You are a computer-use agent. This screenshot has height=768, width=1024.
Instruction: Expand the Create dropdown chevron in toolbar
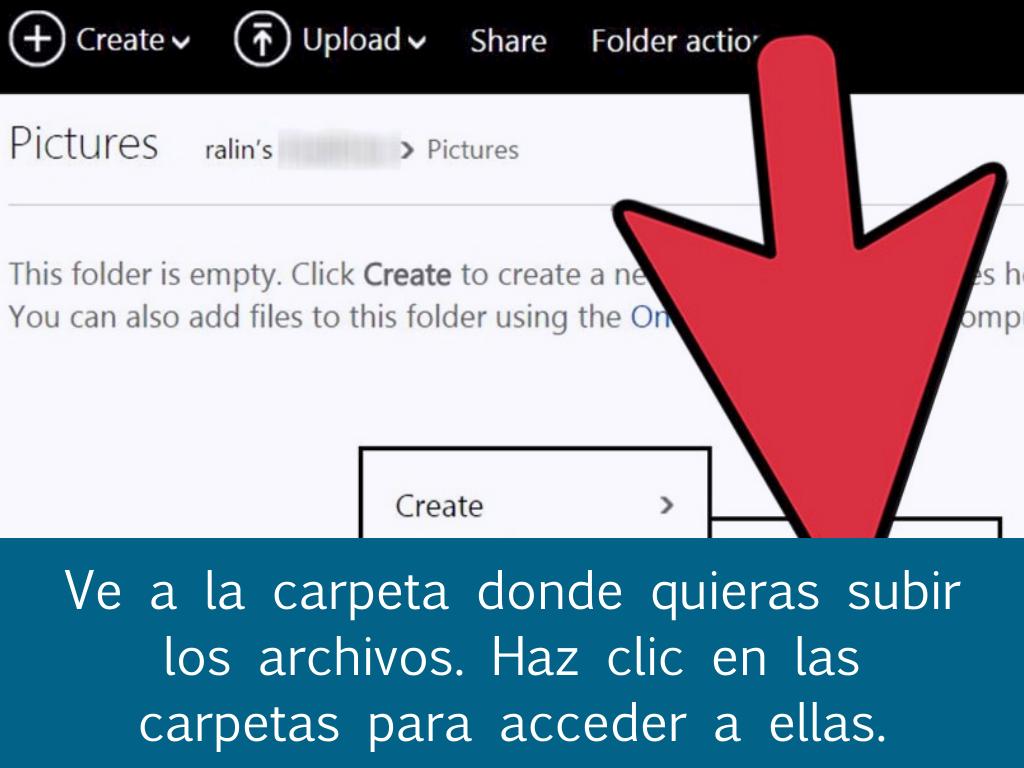(179, 42)
